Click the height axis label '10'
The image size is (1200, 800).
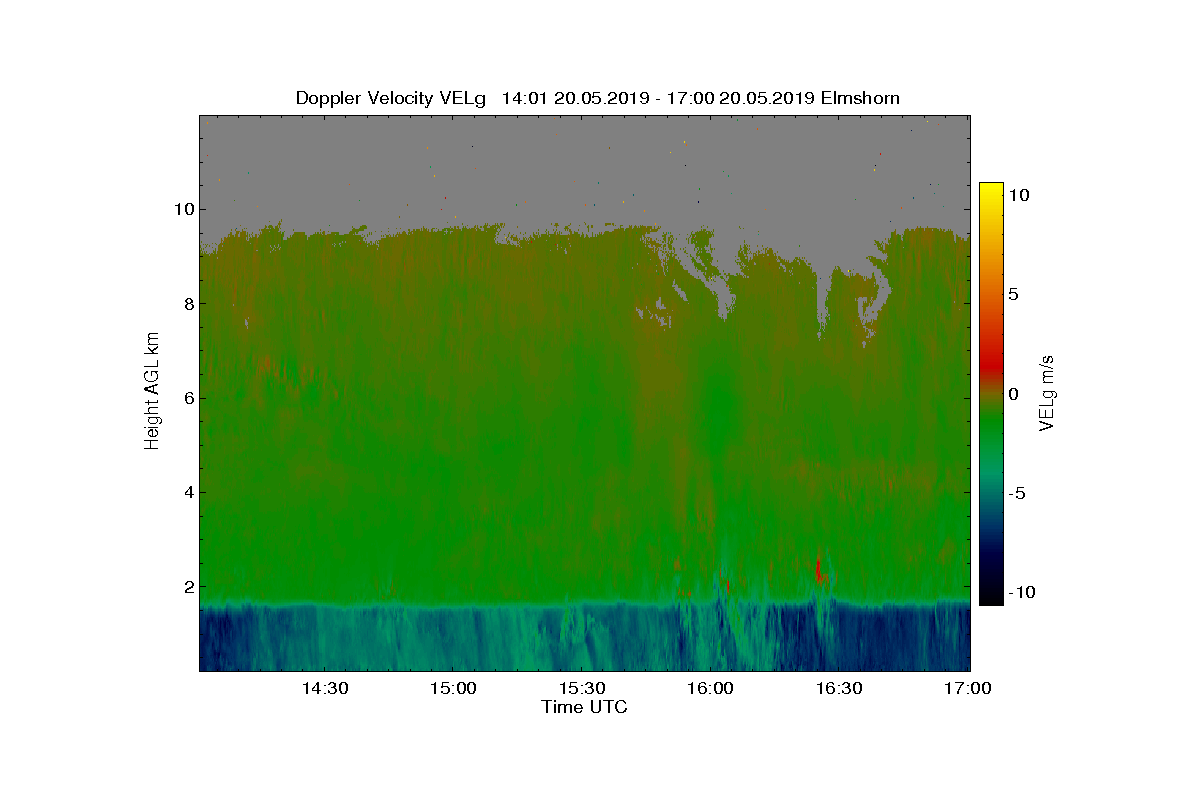tap(184, 209)
